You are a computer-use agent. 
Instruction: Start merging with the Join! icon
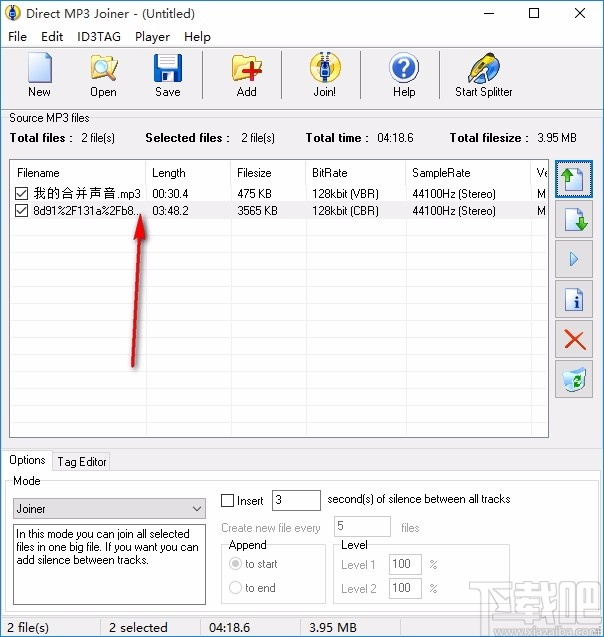point(325,75)
